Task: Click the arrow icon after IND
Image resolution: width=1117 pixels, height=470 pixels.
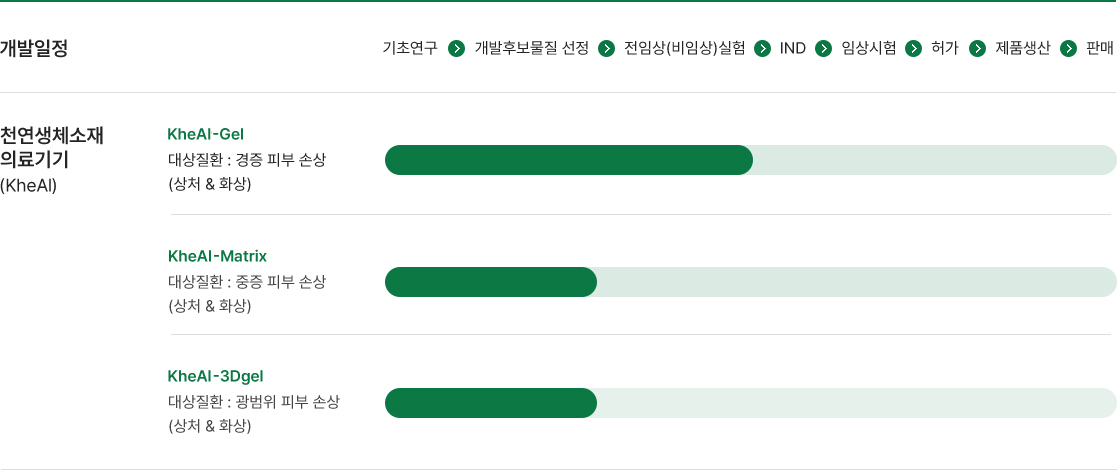Action: 824,48
